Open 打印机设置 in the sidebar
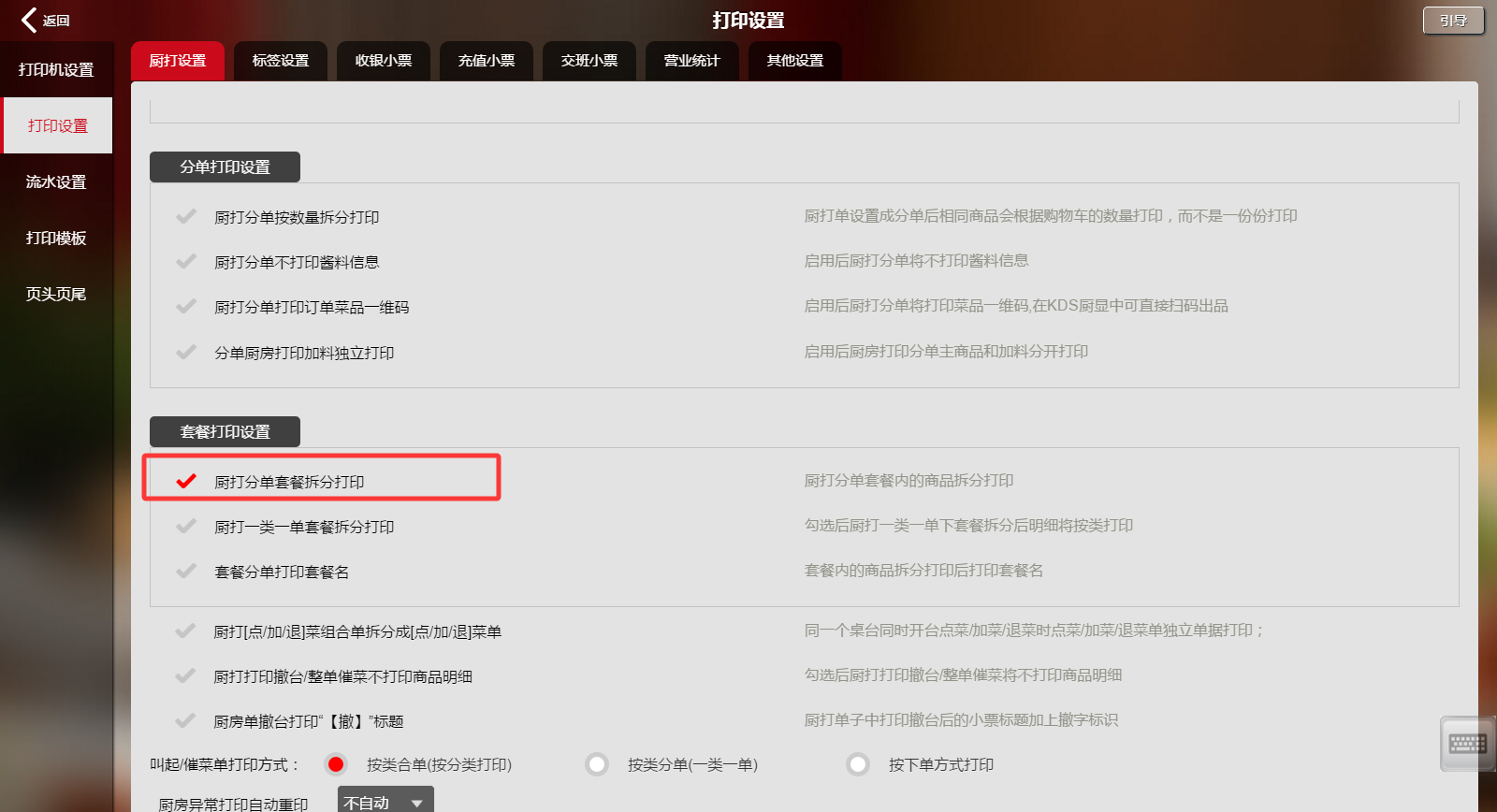Image resolution: width=1497 pixels, height=812 pixels. tap(56, 70)
